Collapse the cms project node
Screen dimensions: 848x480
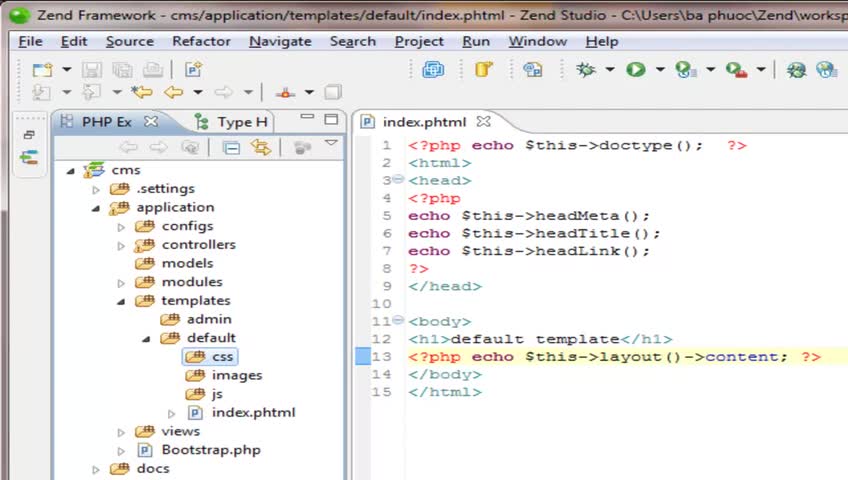click(70, 171)
